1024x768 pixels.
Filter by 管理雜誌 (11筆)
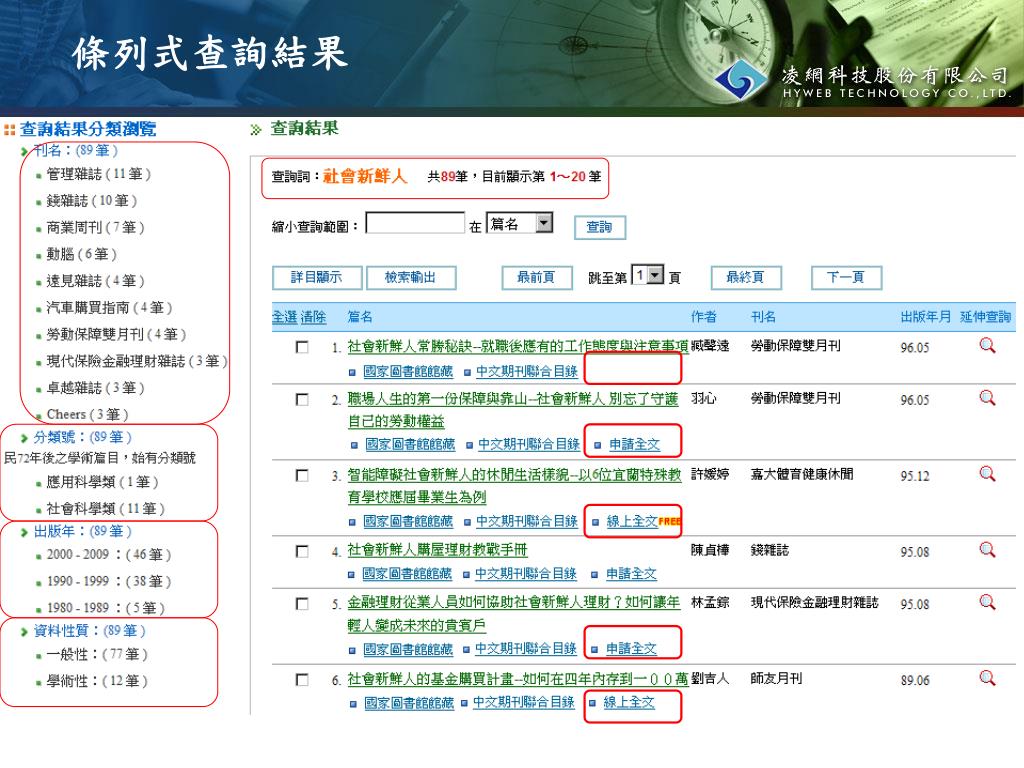[98, 174]
